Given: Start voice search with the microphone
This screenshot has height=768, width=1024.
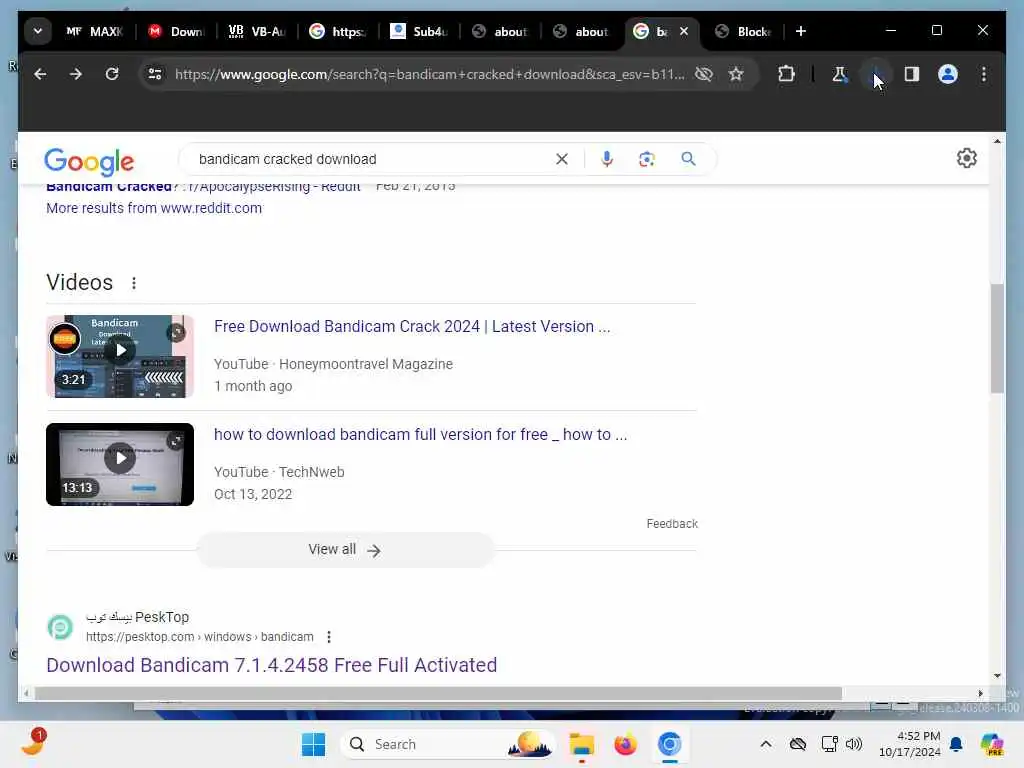Looking at the screenshot, I should [x=607, y=159].
